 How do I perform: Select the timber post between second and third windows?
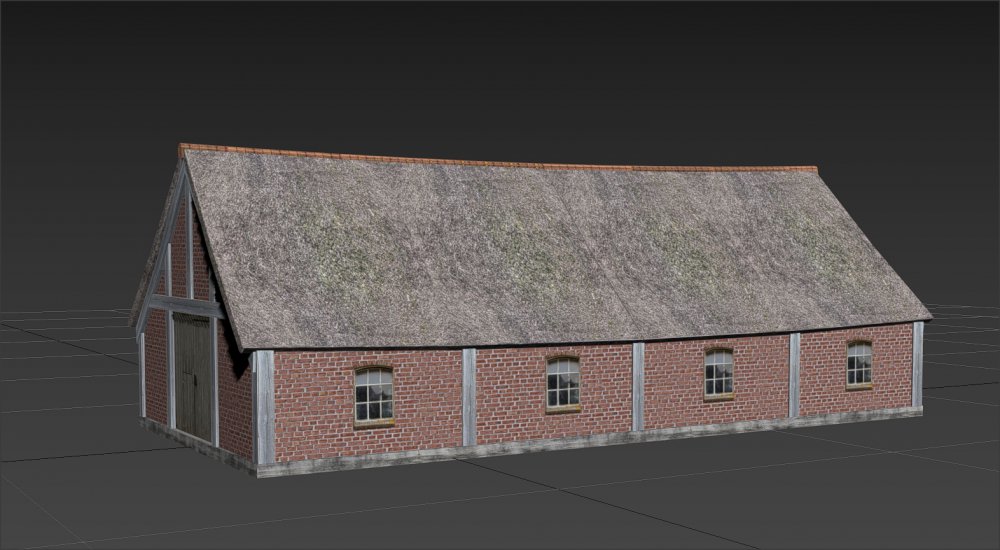pyautogui.click(x=638, y=386)
